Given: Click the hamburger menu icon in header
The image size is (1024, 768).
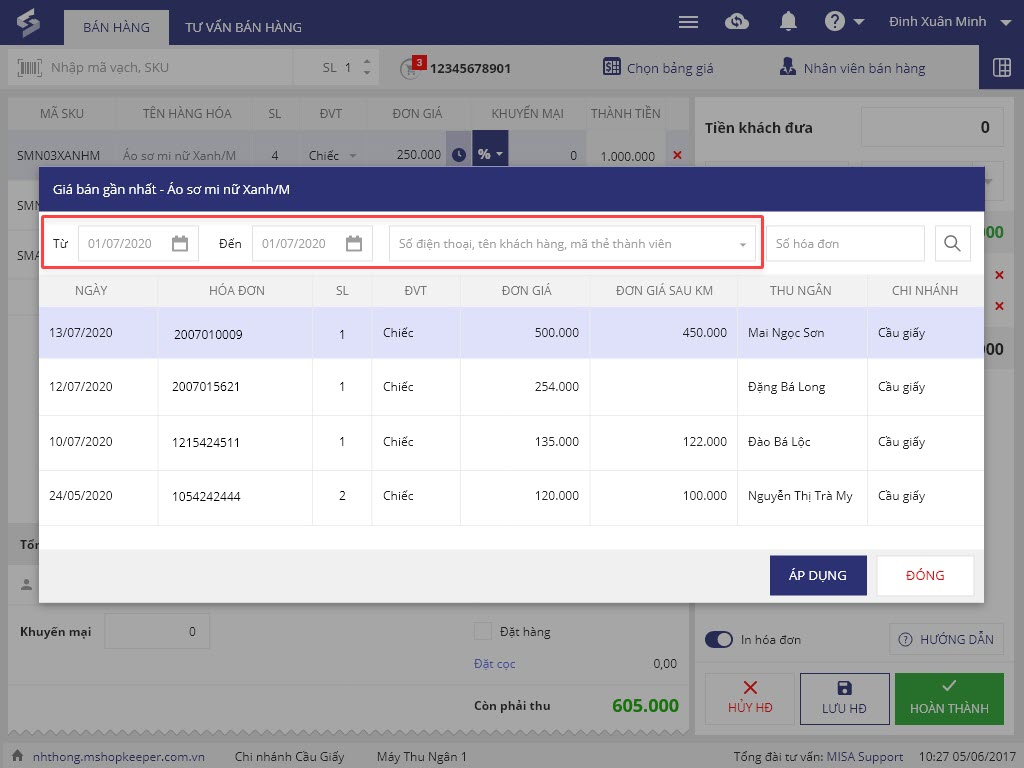Looking at the screenshot, I should click(688, 22).
